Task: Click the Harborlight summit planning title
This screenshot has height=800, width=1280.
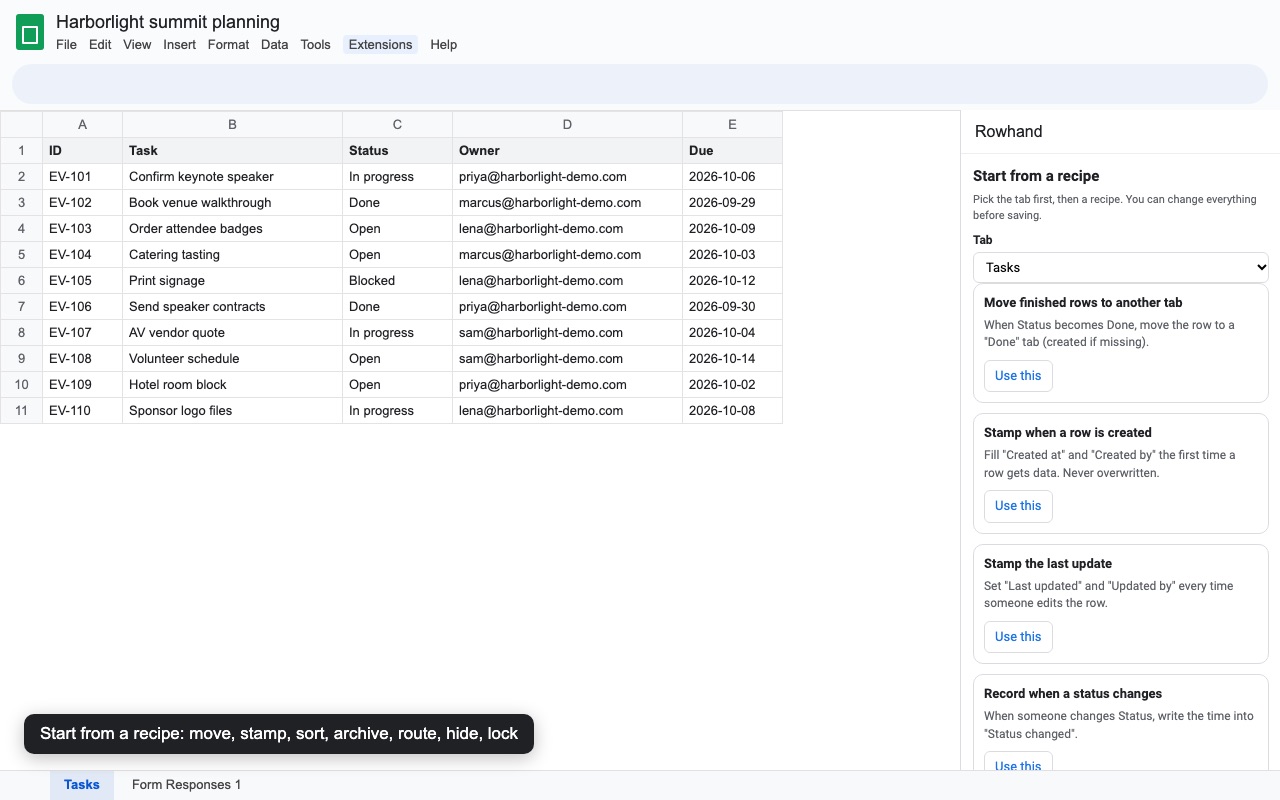Action: (168, 22)
